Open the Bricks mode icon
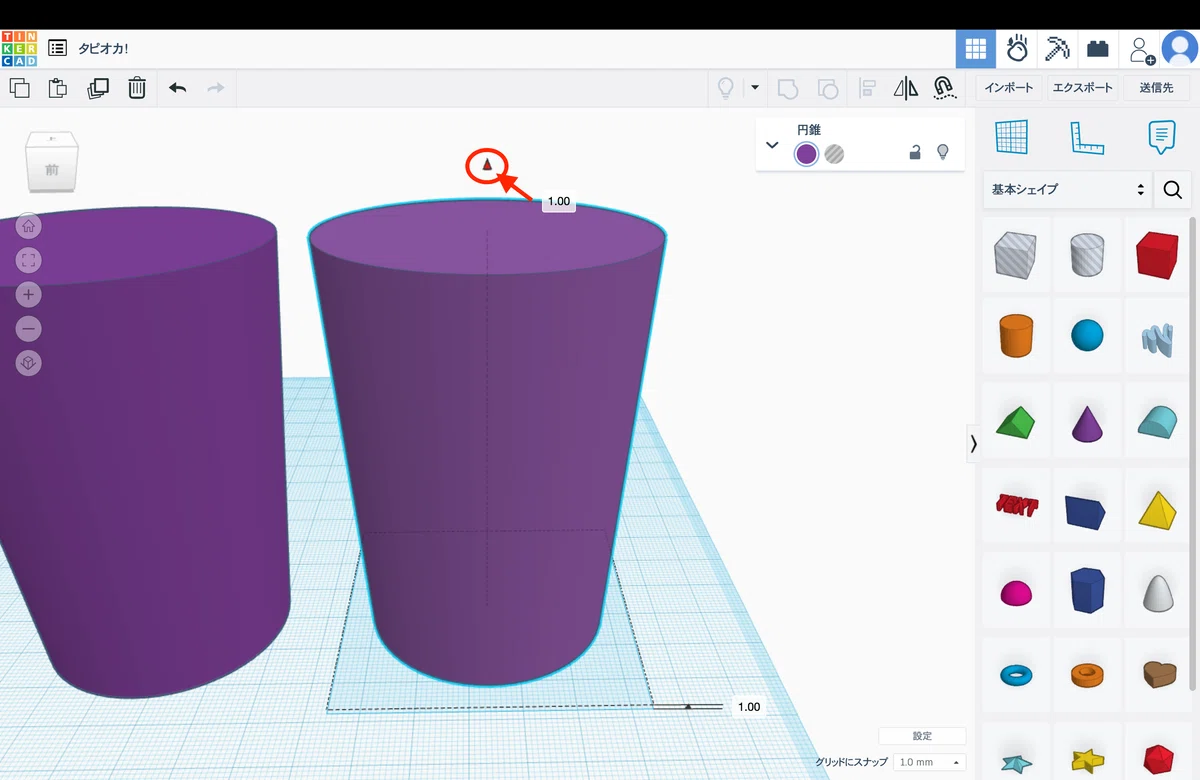 point(1098,49)
